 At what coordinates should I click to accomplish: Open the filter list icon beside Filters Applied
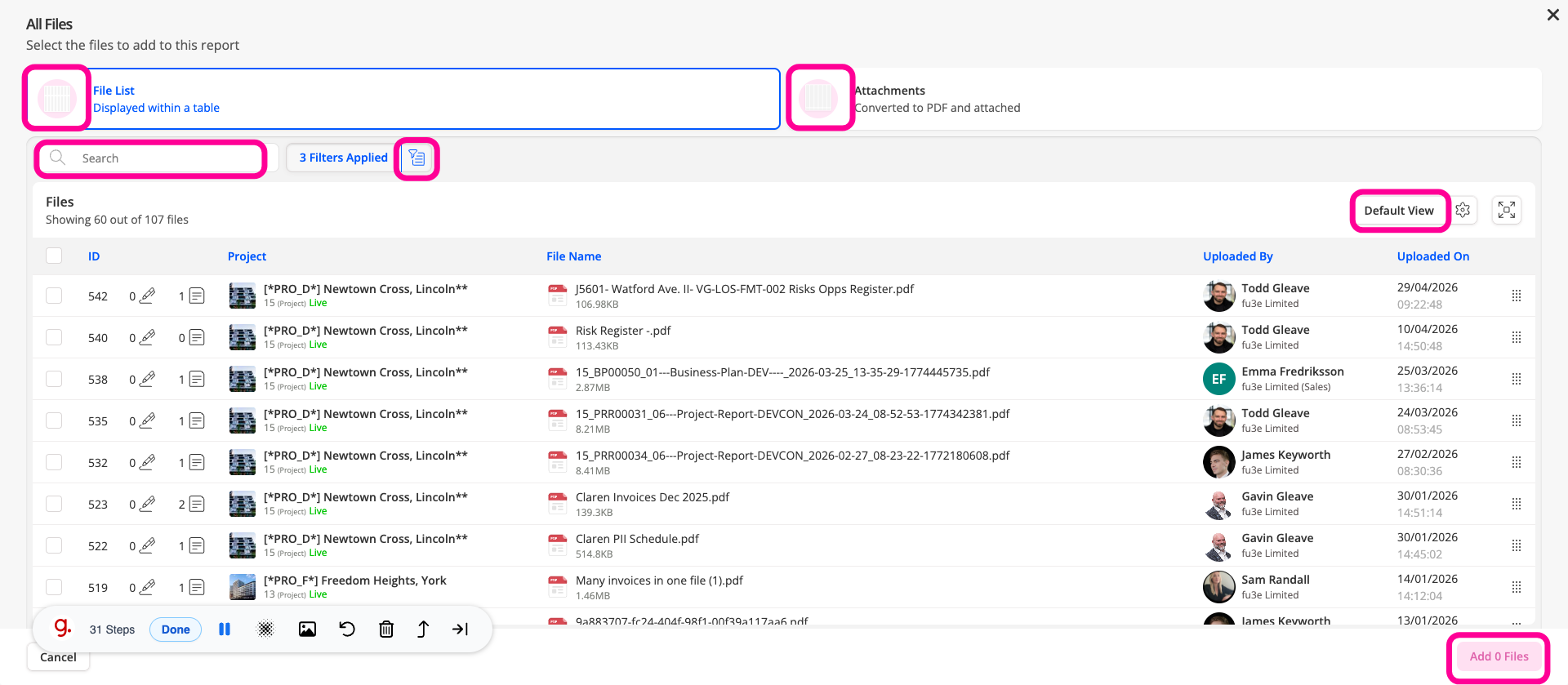pyautogui.click(x=416, y=158)
